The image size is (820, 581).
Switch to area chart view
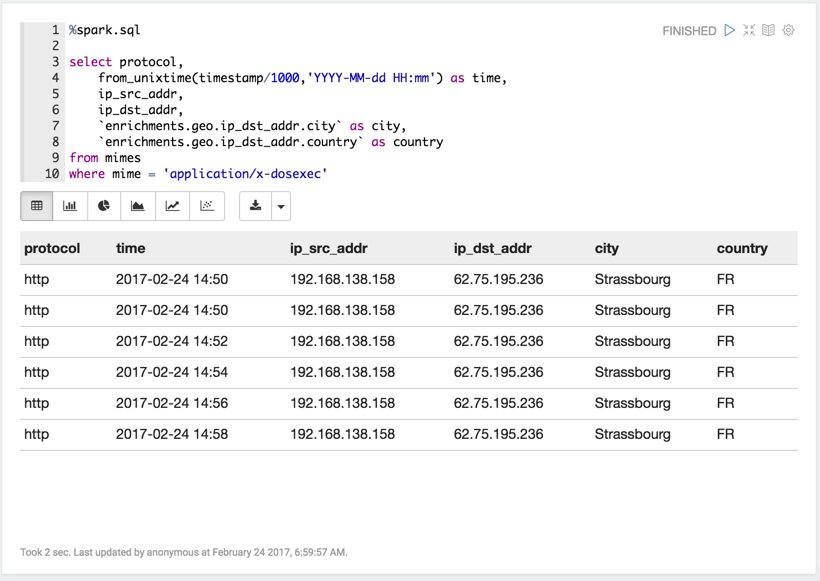(x=138, y=206)
